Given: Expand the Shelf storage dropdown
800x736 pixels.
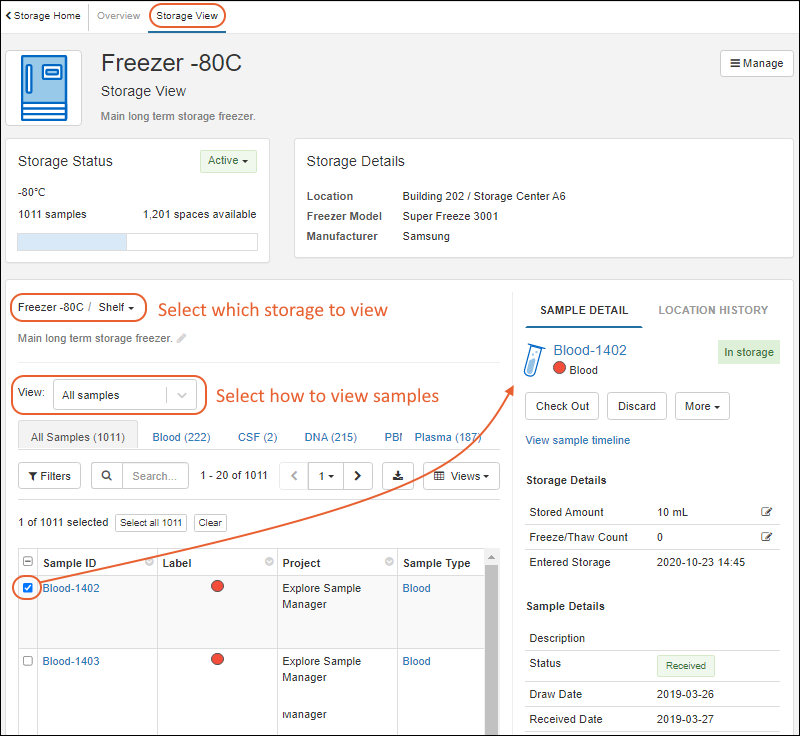Looking at the screenshot, I should 116,307.
